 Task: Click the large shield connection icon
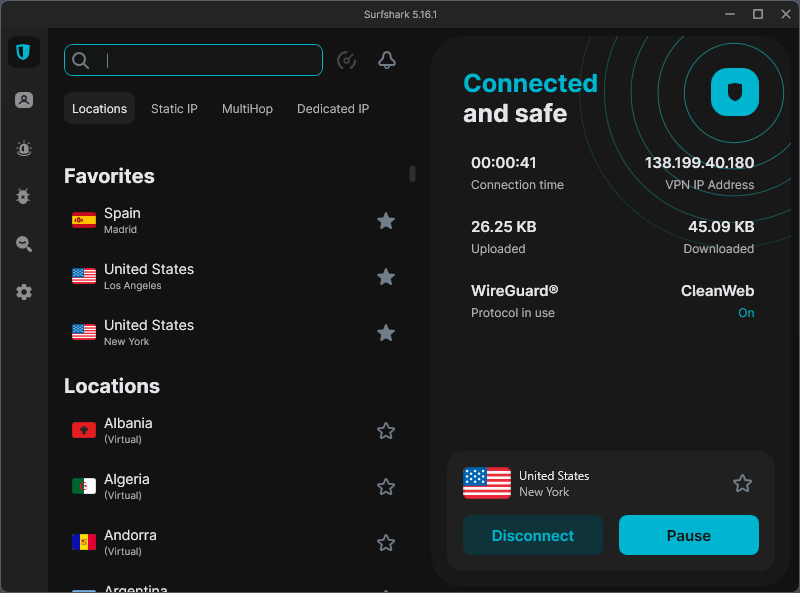coord(734,92)
